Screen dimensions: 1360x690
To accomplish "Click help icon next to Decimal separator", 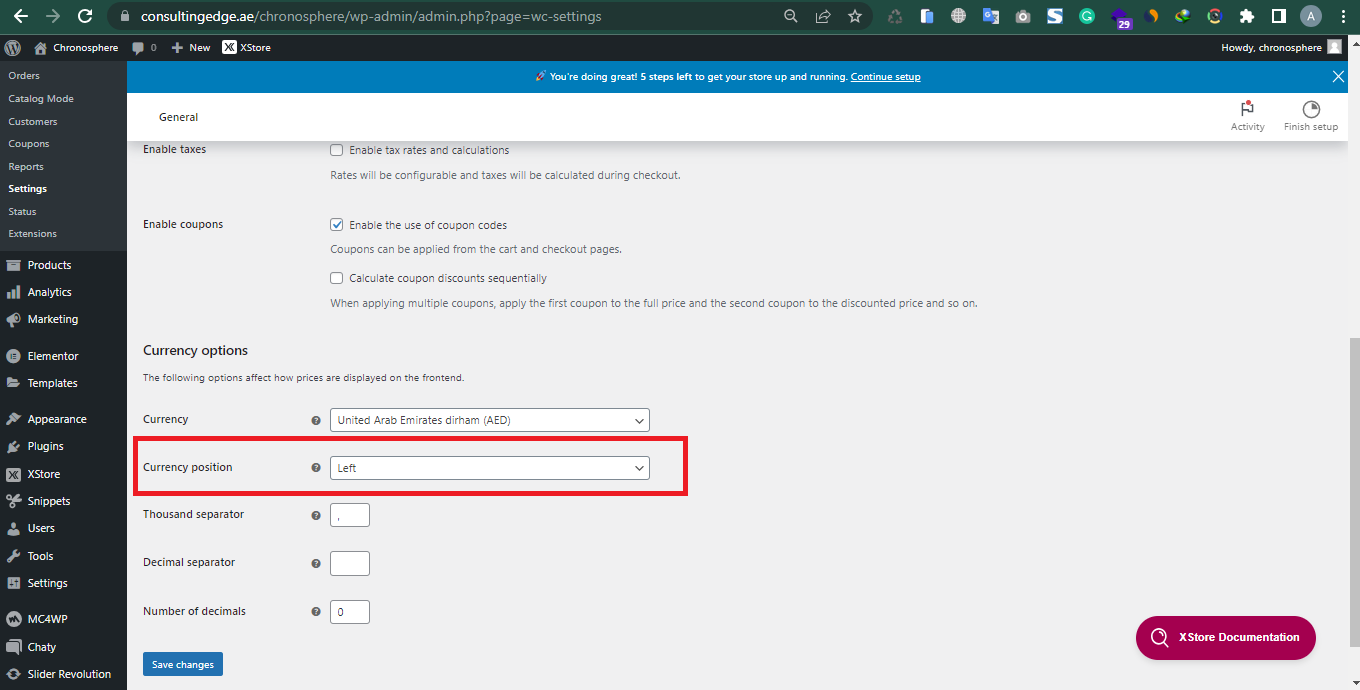I will [x=316, y=564].
